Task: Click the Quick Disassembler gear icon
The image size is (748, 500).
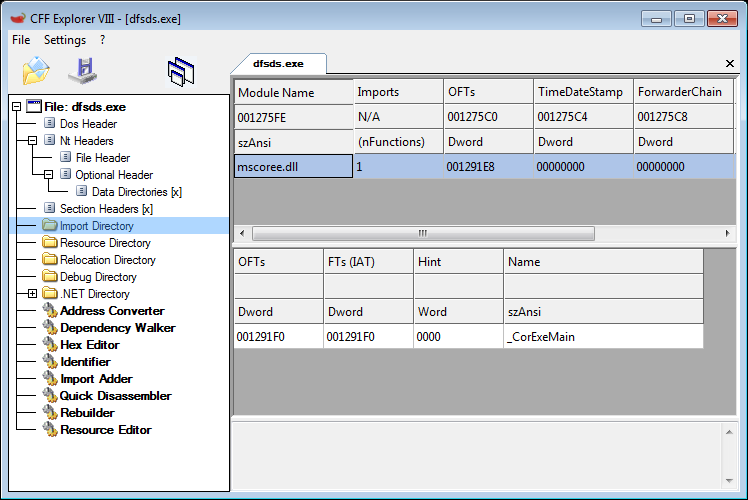Action: tap(50, 396)
